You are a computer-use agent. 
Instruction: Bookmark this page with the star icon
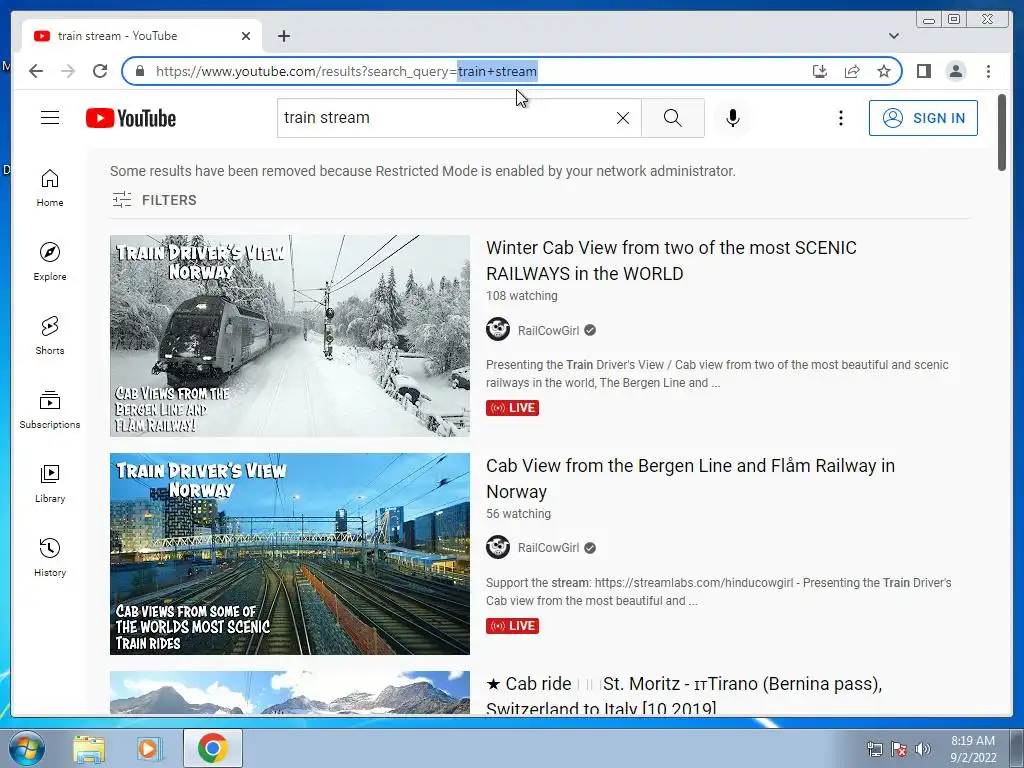pyautogui.click(x=884, y=71)
